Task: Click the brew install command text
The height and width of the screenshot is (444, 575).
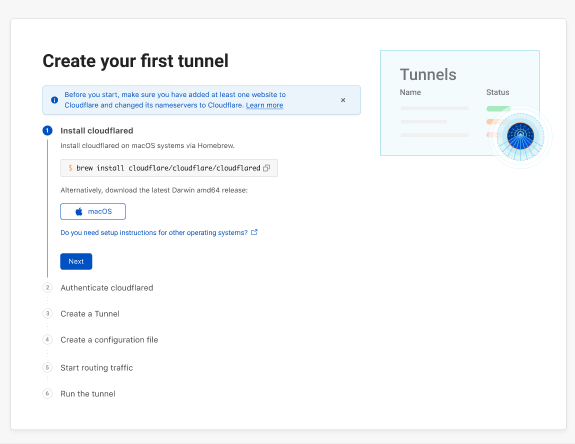Action: [168, 168]
